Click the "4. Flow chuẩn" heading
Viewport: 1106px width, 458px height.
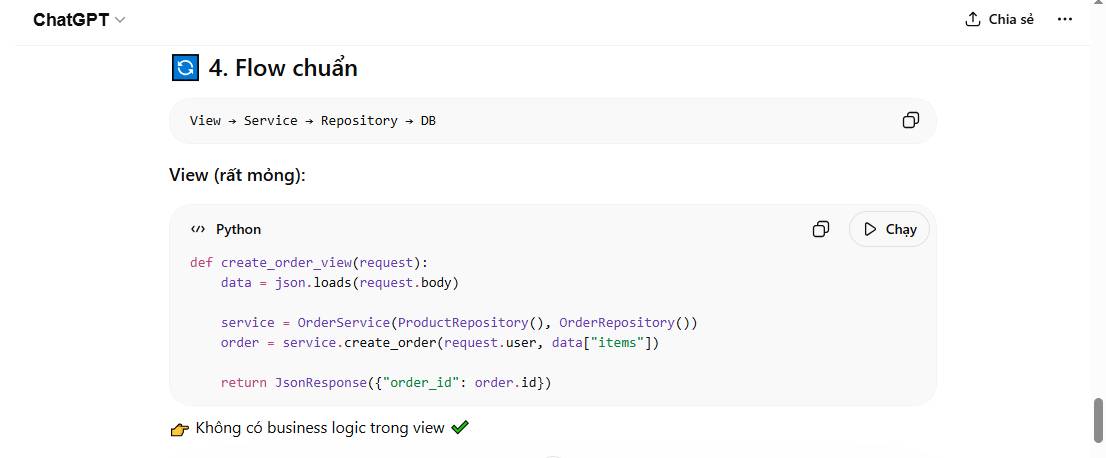[283, 68]
